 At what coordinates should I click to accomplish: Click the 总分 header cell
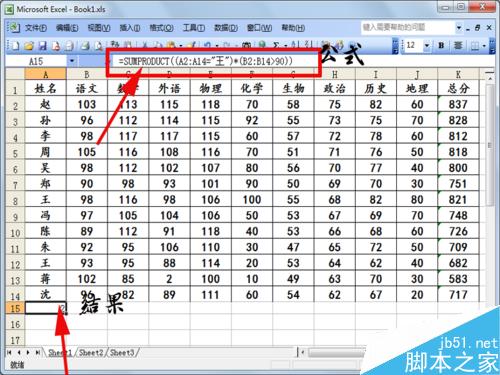(x=459, y=88)
